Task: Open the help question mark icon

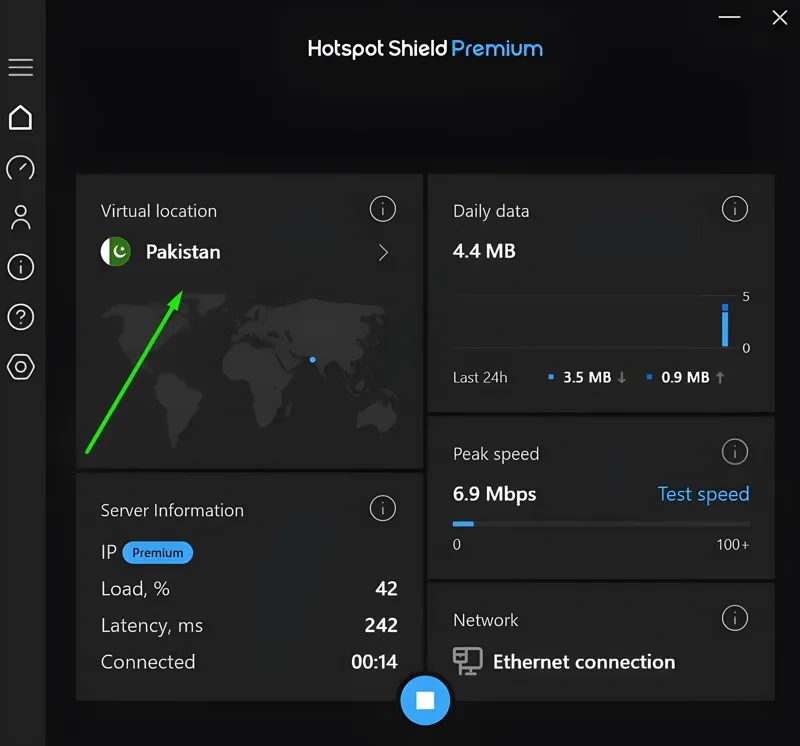Action: pos(20,317)
